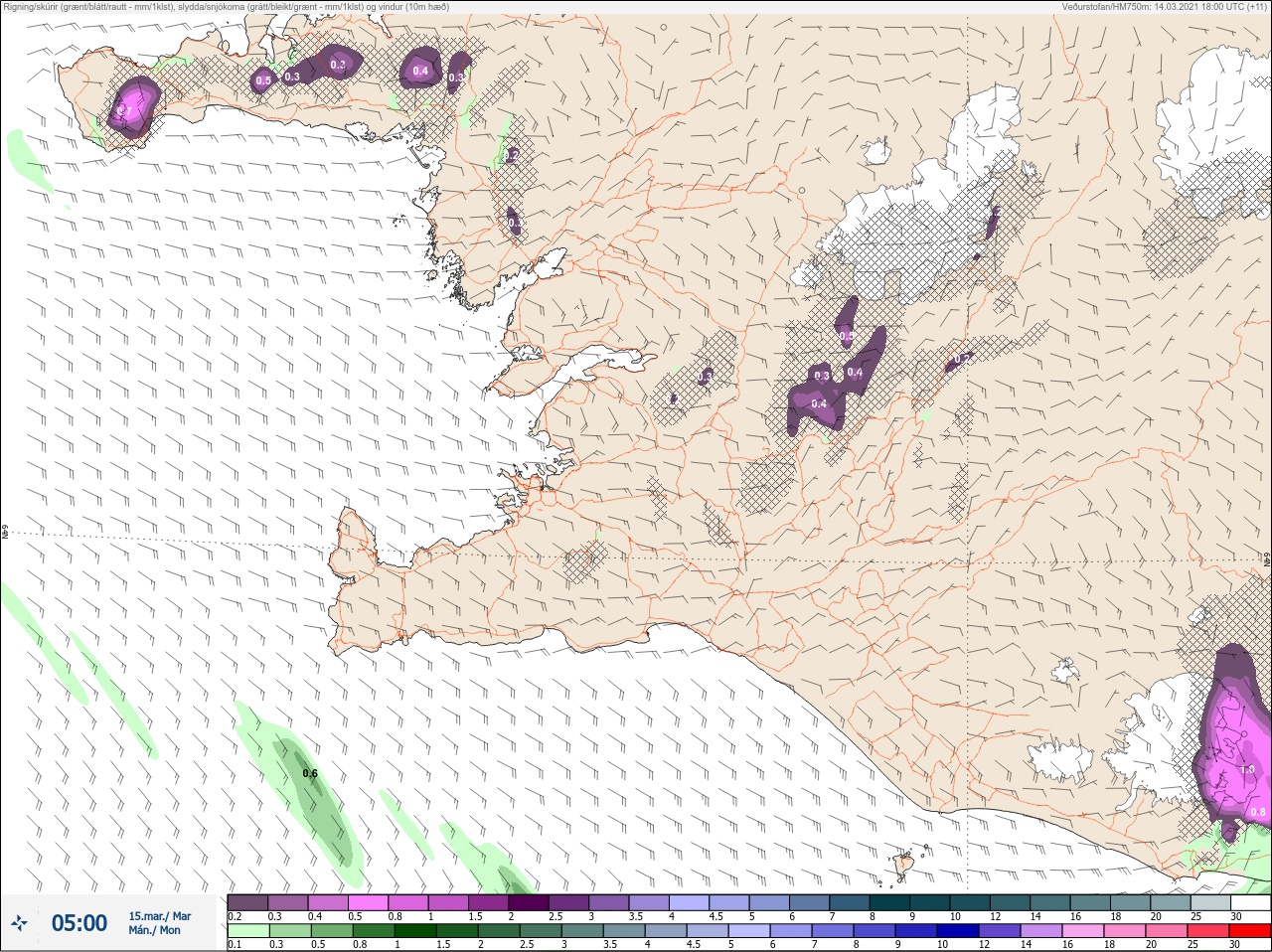The image size is (1272, 952).
Task: Click the snow legend swatch between 2 and 2.5
Action: (529, 902)
